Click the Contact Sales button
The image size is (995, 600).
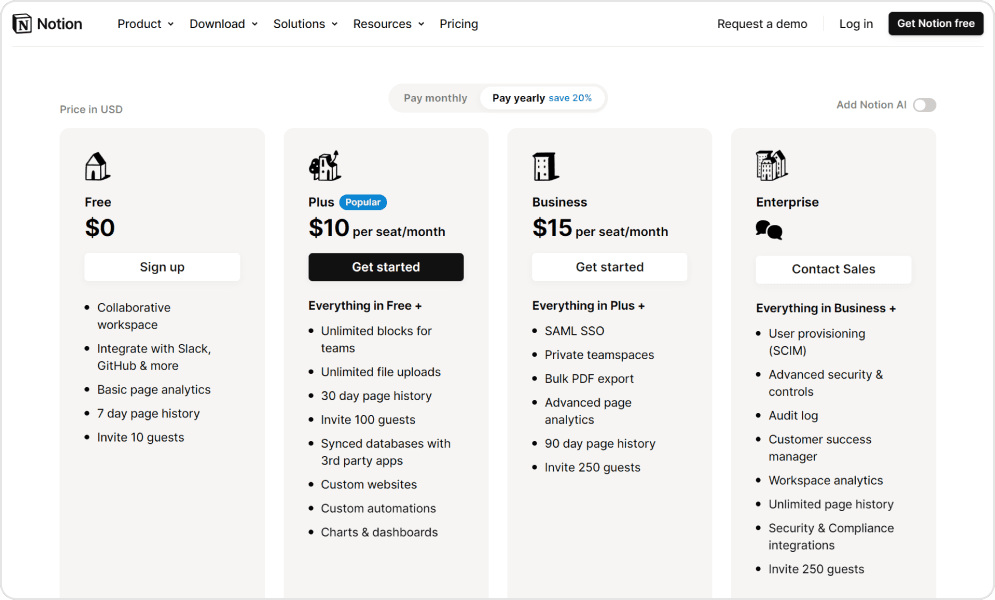click(x=833, y=269)
